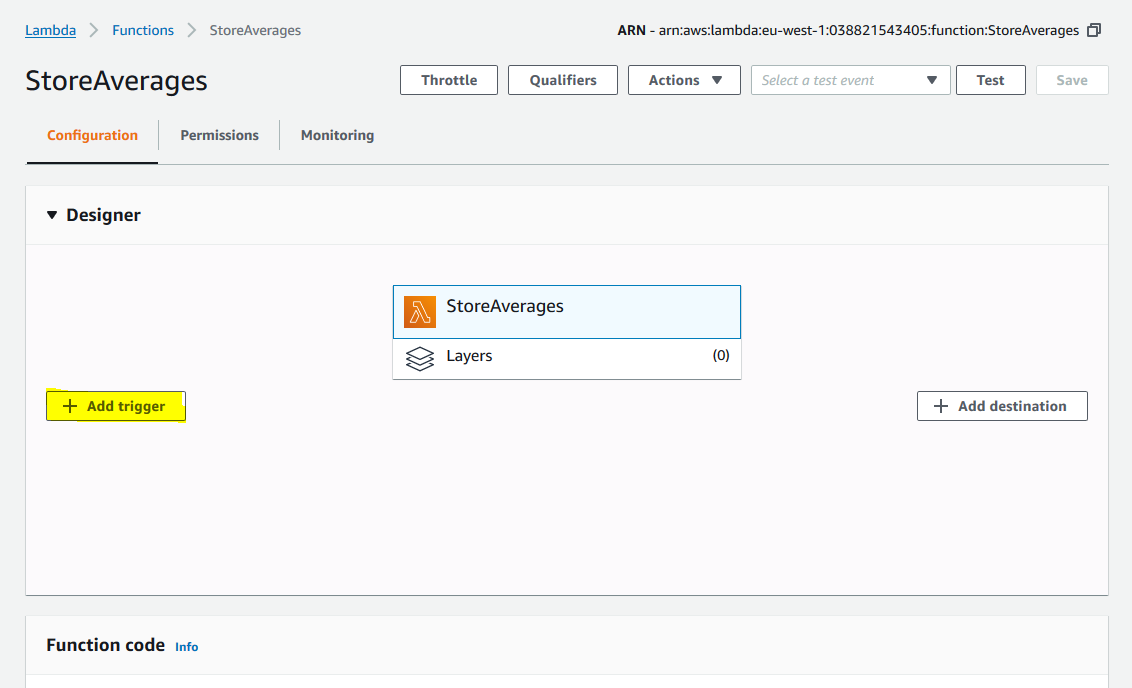Open the Function code Info link
1132x688 pixels.
(x=186, y=647)
